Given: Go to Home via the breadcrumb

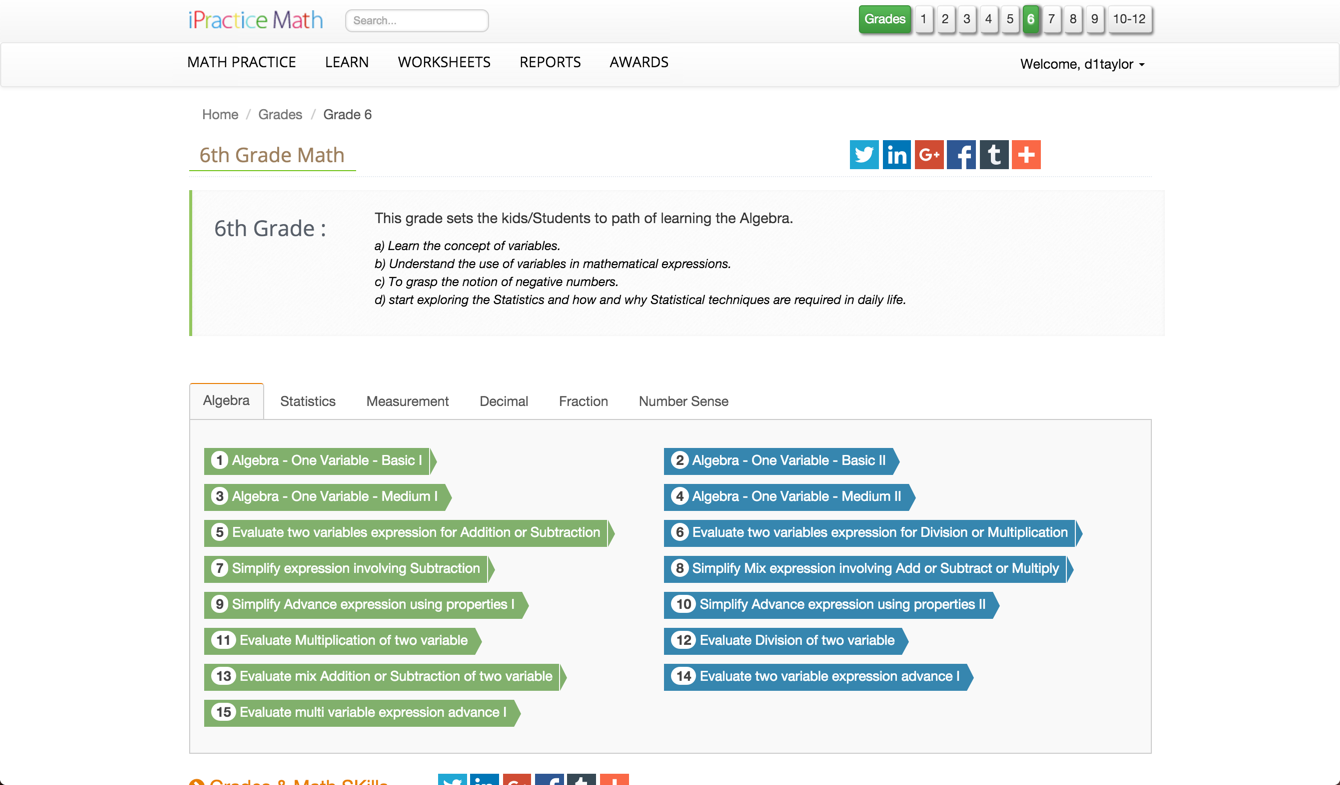Looking at the screenshot, I should click(220, 114).
